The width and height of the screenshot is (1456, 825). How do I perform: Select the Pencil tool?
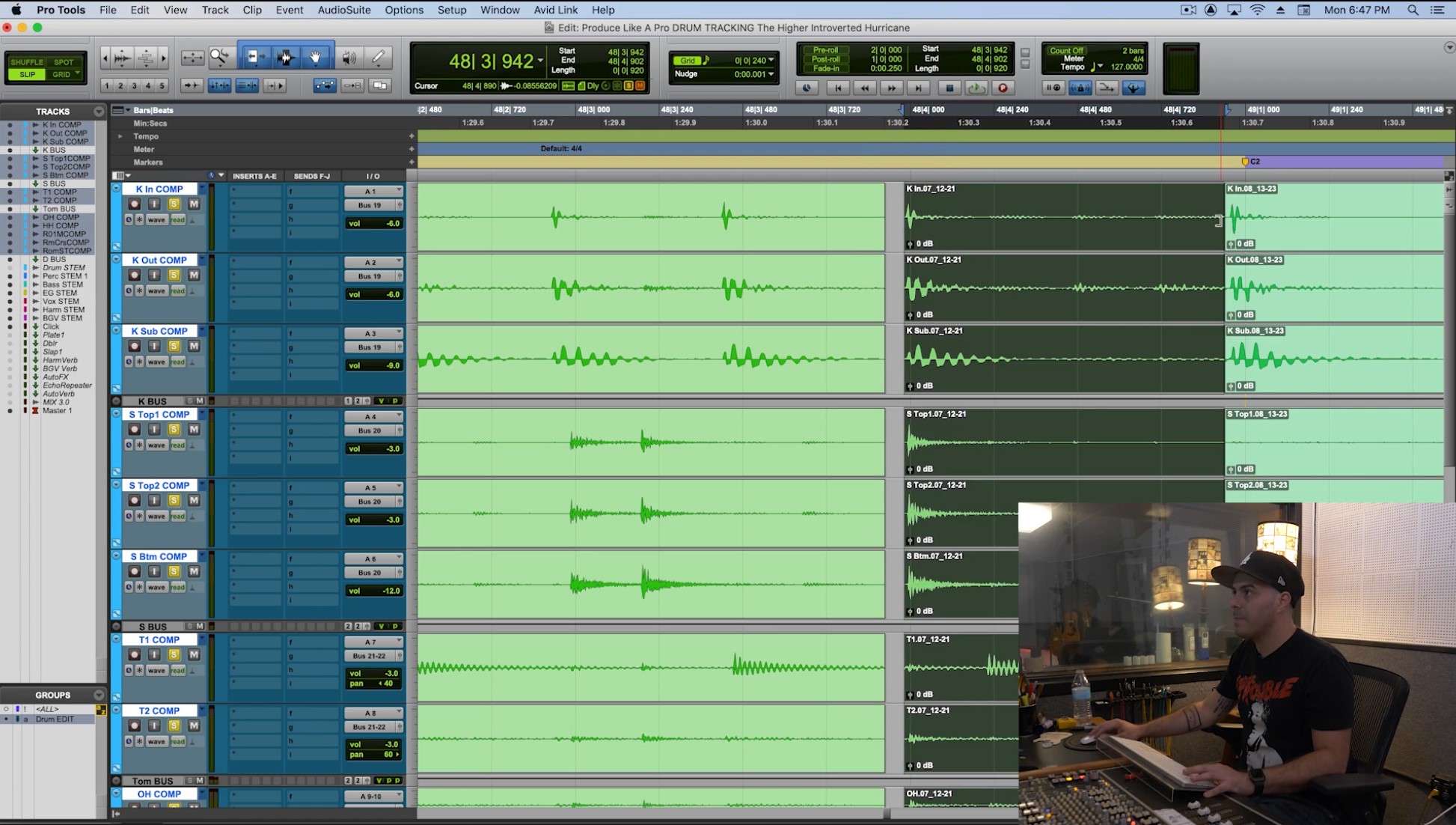[x=379, y=57]
